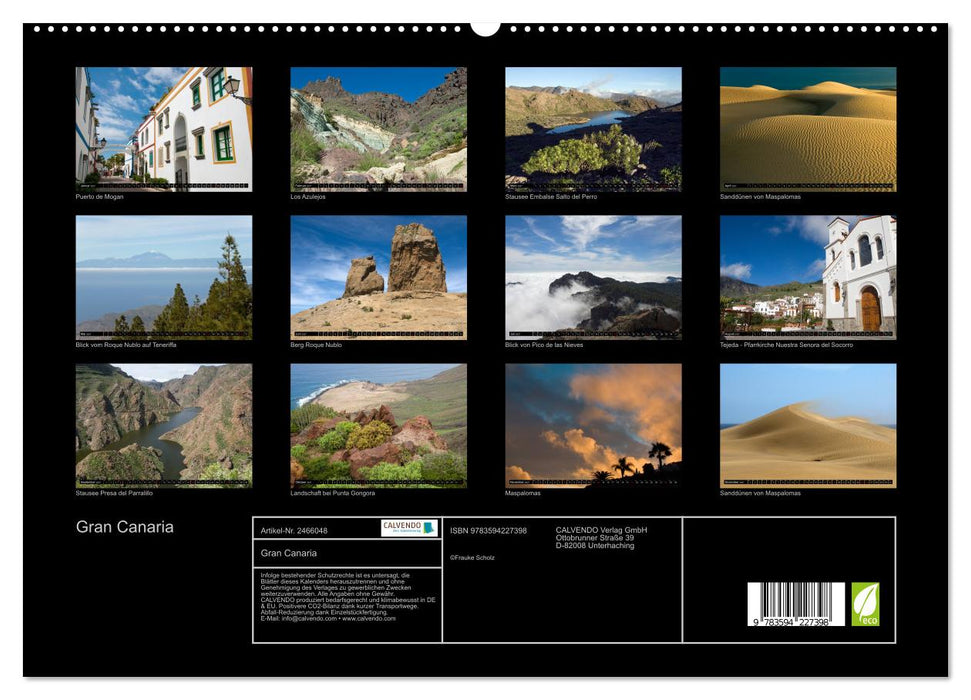Click the CALVENDO logo badge
Image resolution: width=971 pixels, height=700 pixels.
(x=409, y=528)
